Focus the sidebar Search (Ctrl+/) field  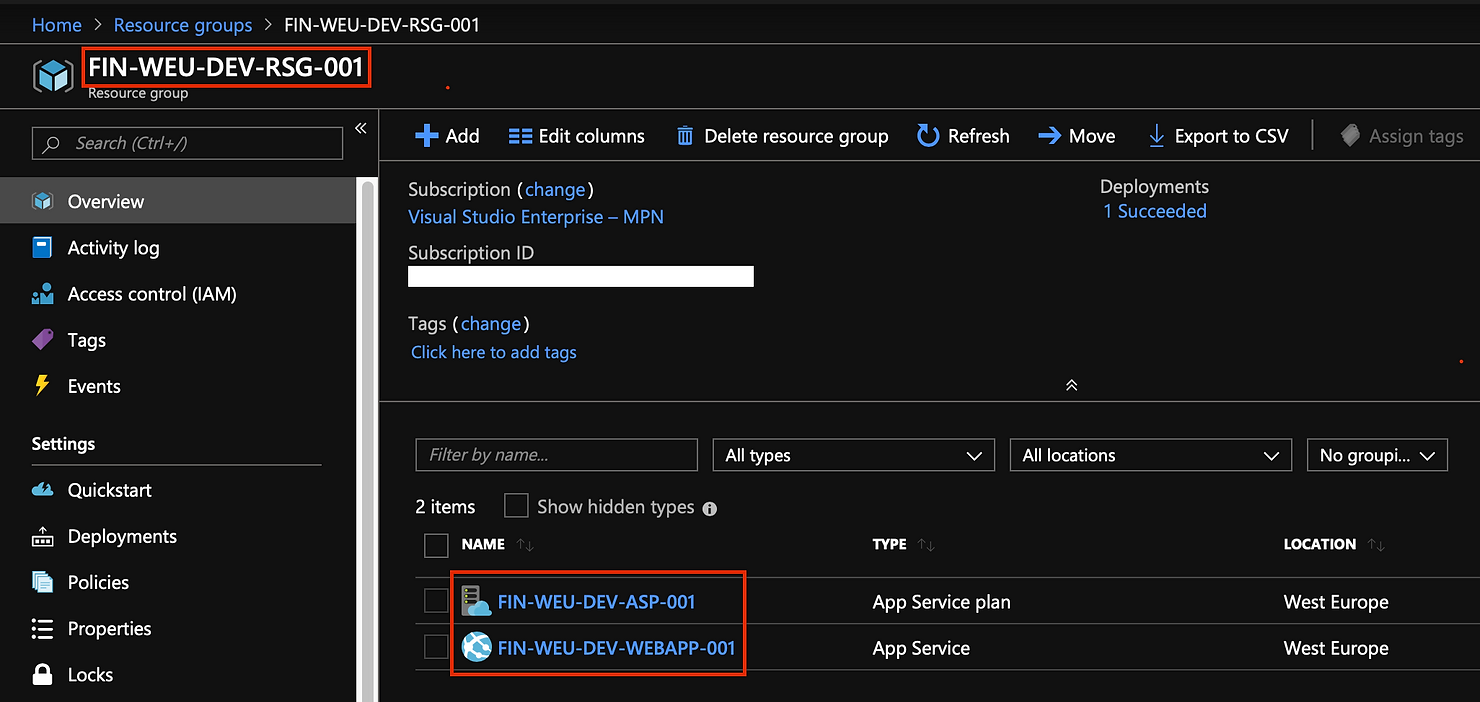click(x=188, y=143)
